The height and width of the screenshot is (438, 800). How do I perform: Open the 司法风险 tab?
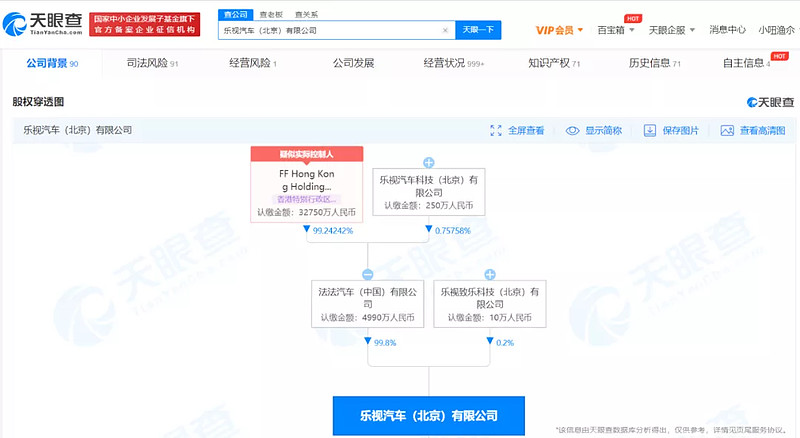click(x=152, y=63)
